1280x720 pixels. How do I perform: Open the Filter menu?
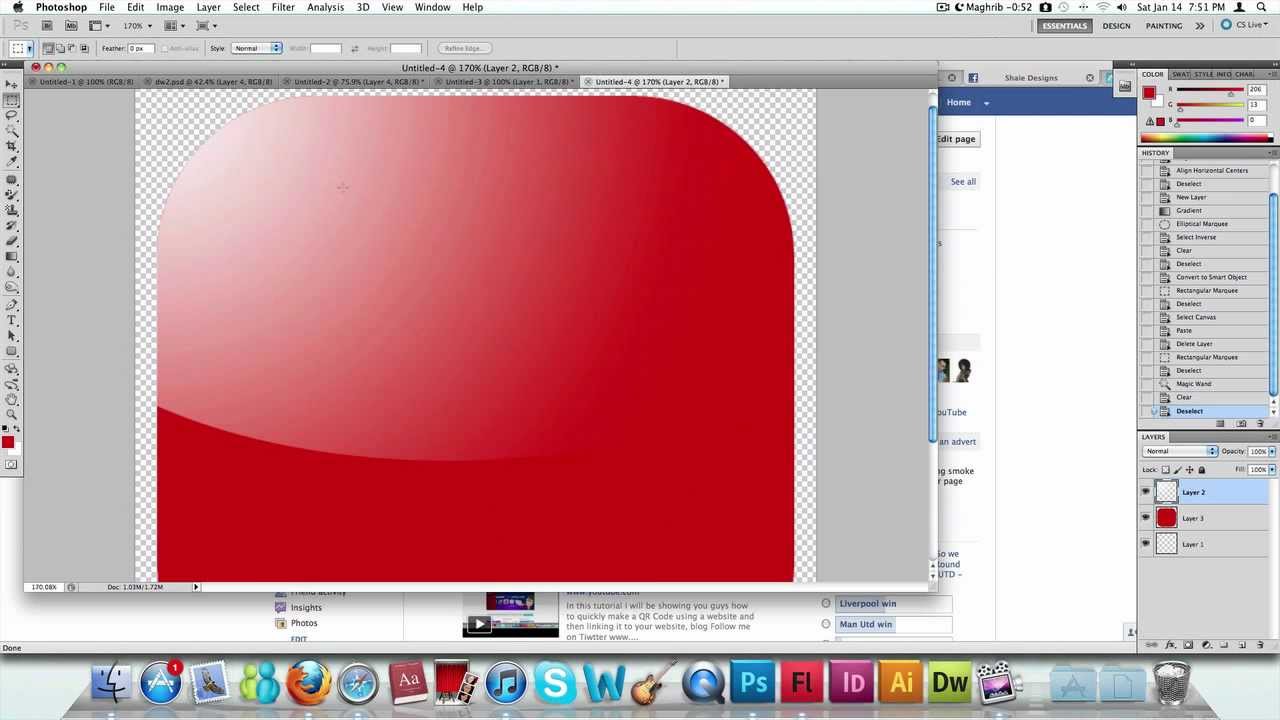click(283, 7)
